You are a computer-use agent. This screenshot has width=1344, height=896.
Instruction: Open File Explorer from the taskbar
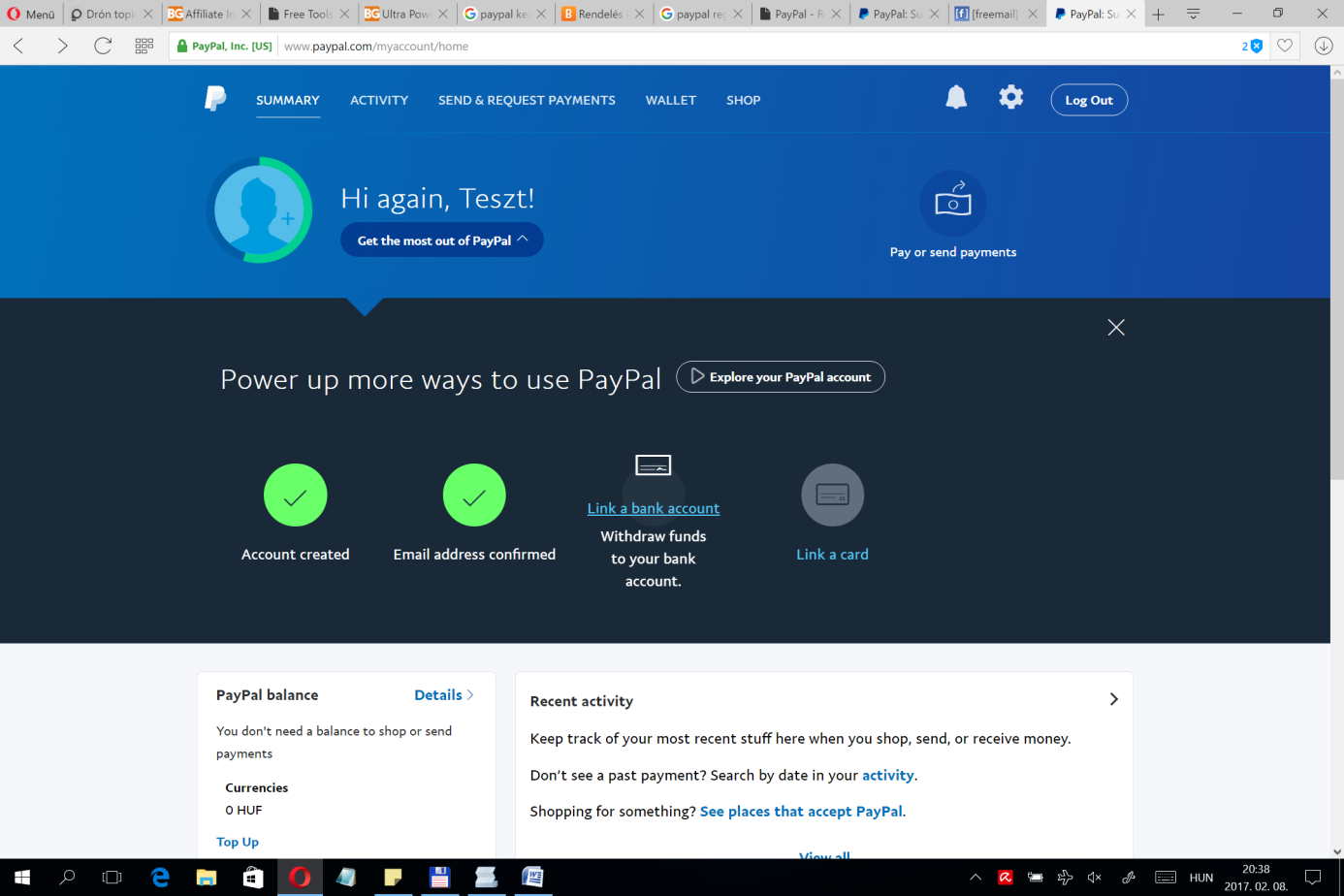207,878
